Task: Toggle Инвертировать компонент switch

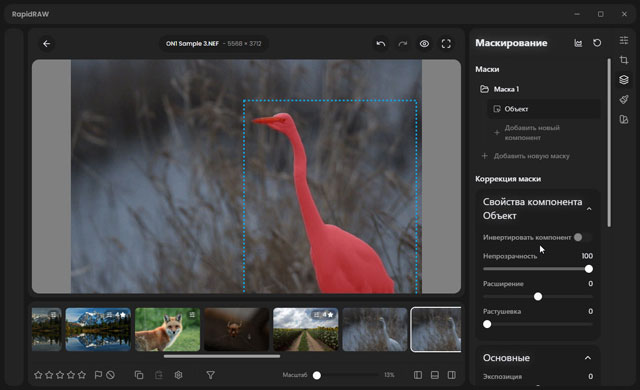Action: click(582, 237)
